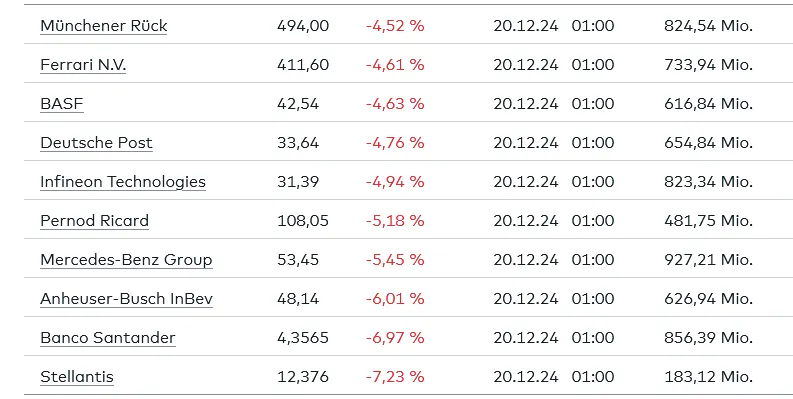Screen dimensions: 793x399
Task: Select Mercedes-Benz Group stock link
Action: point(126,259)
